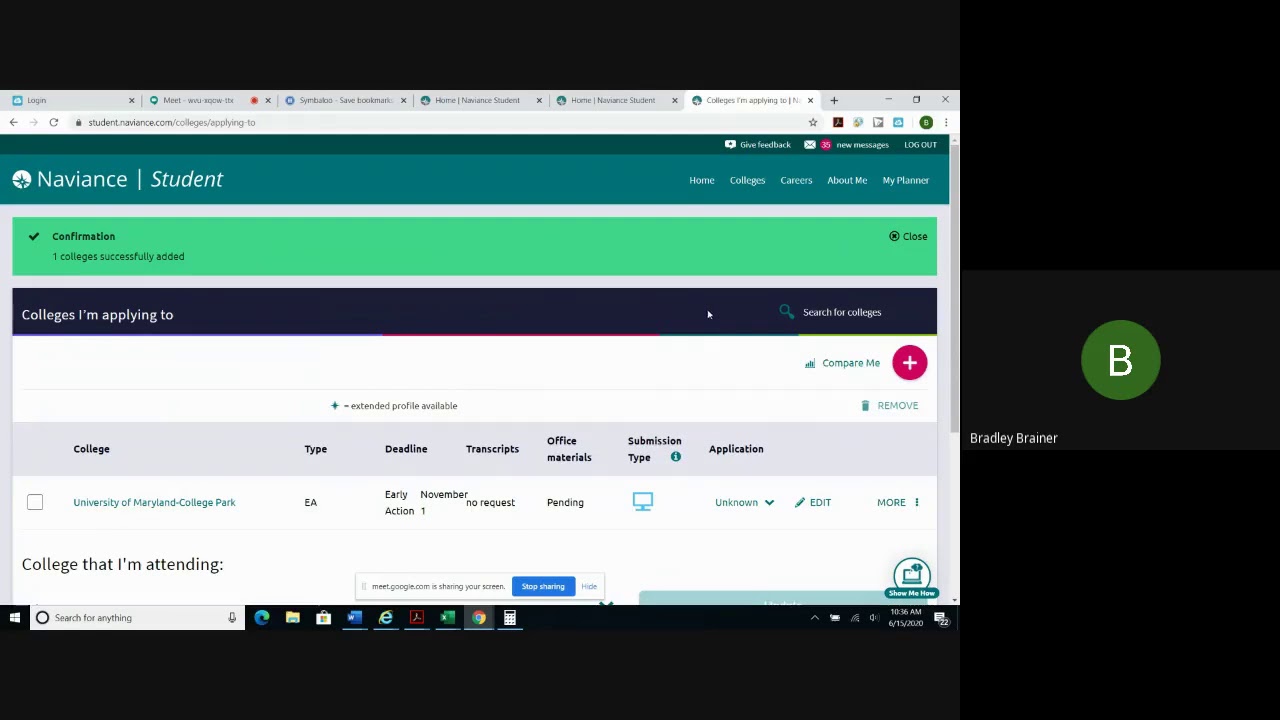Click the new messages envelope icon
The width and height of the screenshot is (1280, 720).
coord(810,145)
